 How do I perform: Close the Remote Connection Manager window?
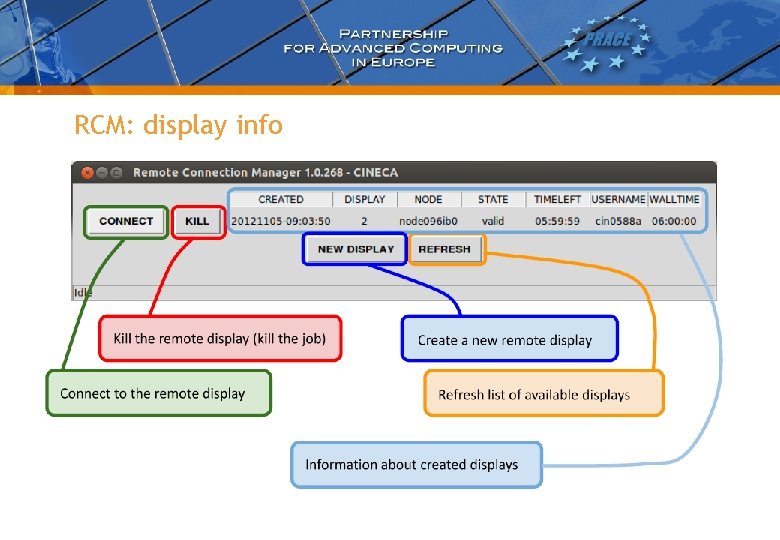coord(88,173)
